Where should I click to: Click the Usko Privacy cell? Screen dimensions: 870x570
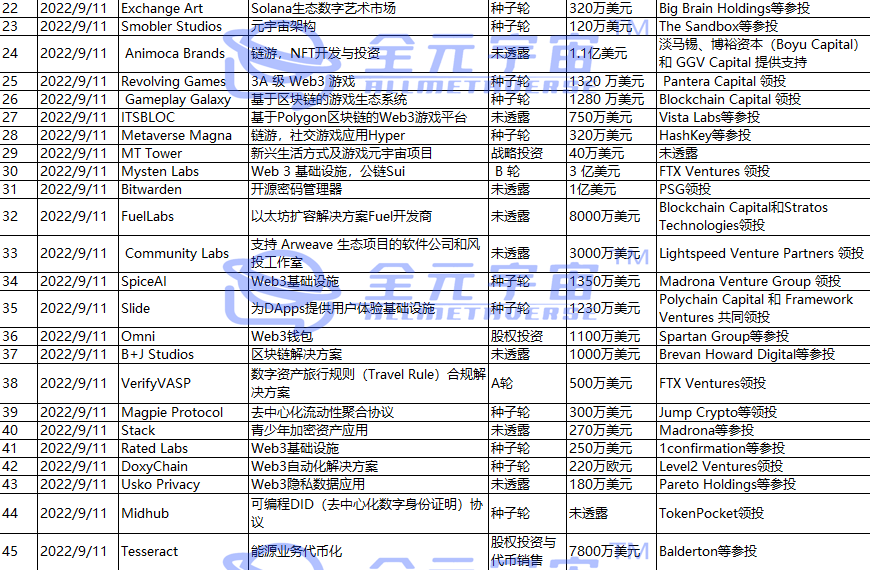click(x=183, y=485)
